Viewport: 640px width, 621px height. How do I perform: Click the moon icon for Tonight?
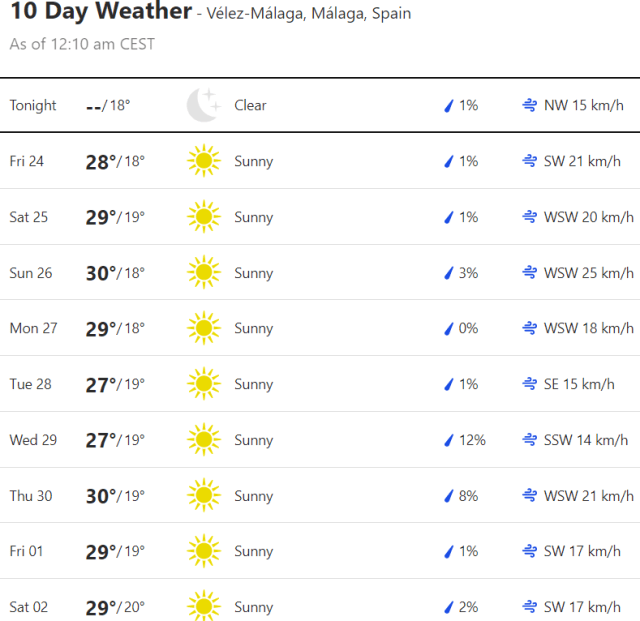203,105
